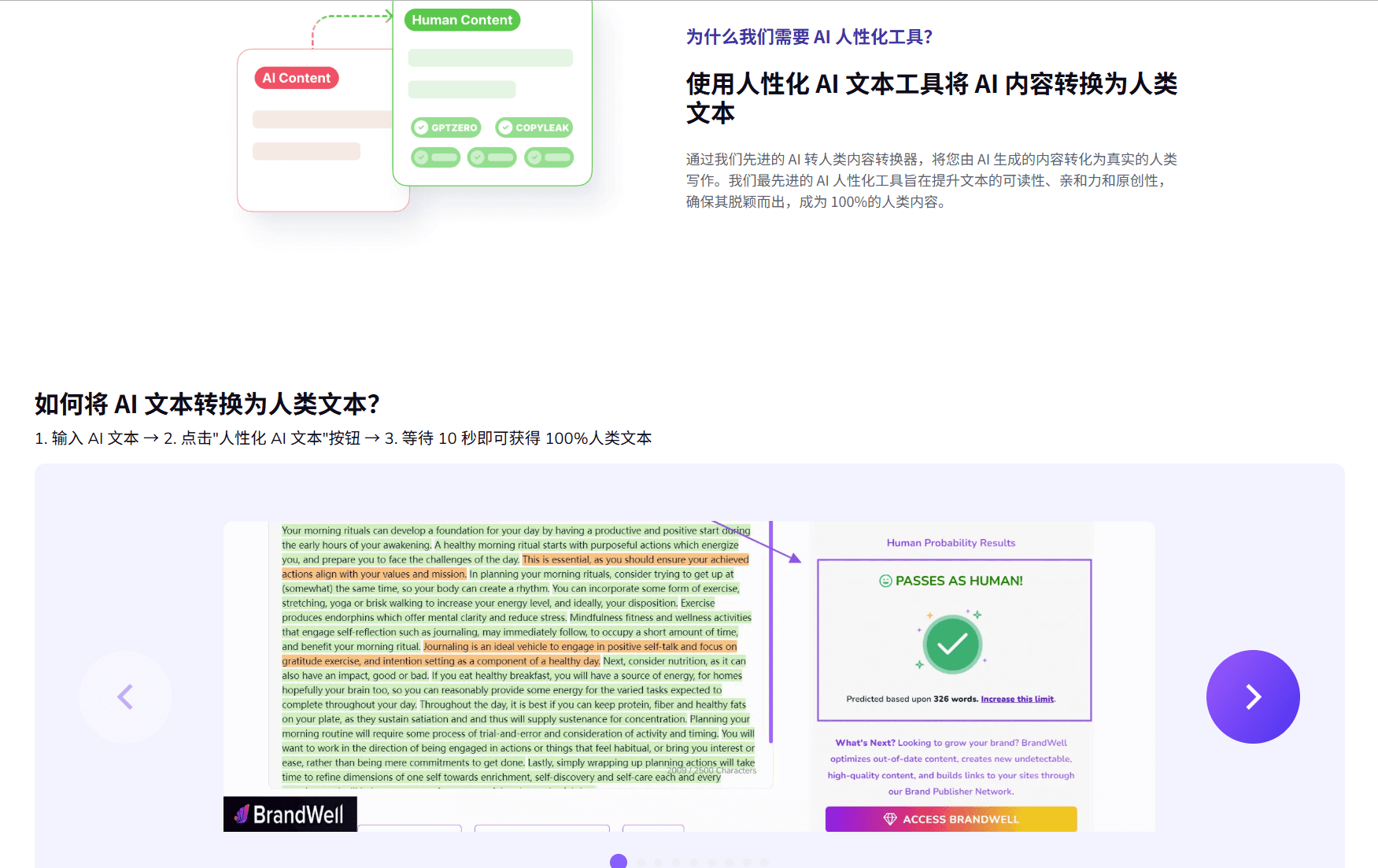Click the AI Content label badge
Image resolution: width=1378 pixels, height=868 pixels.
(x=296, y=77)
